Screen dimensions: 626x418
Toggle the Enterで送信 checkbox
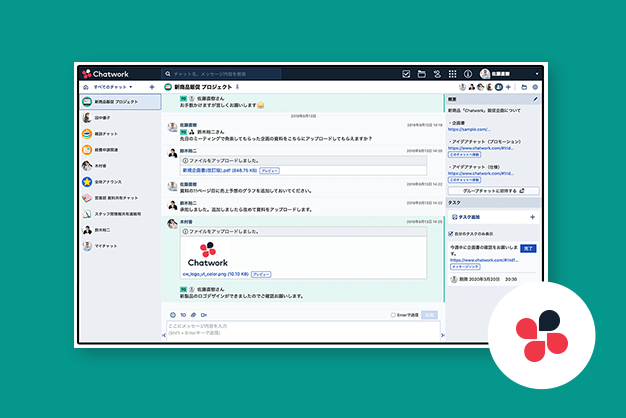(x=393, y=315)
